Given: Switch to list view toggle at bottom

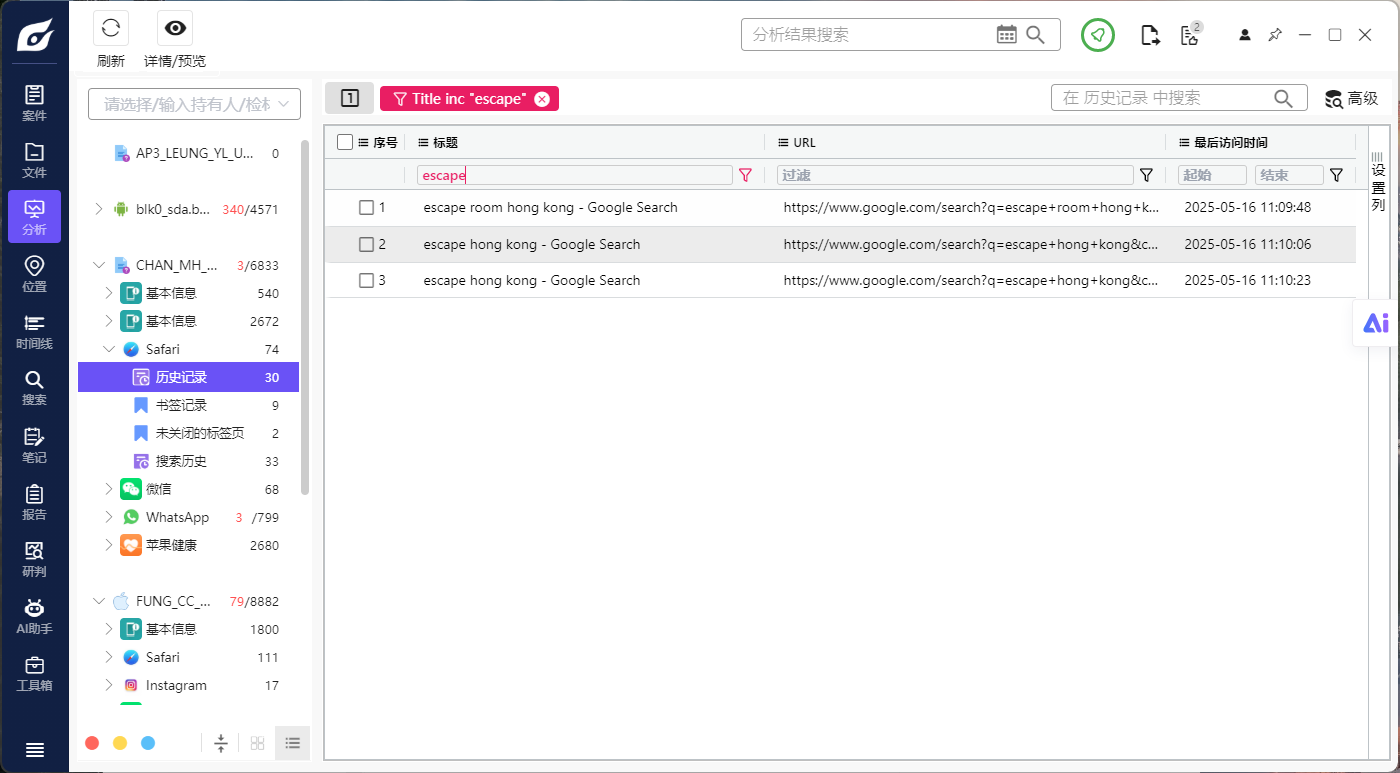Looking at the screenshot, I should (293, 743).
